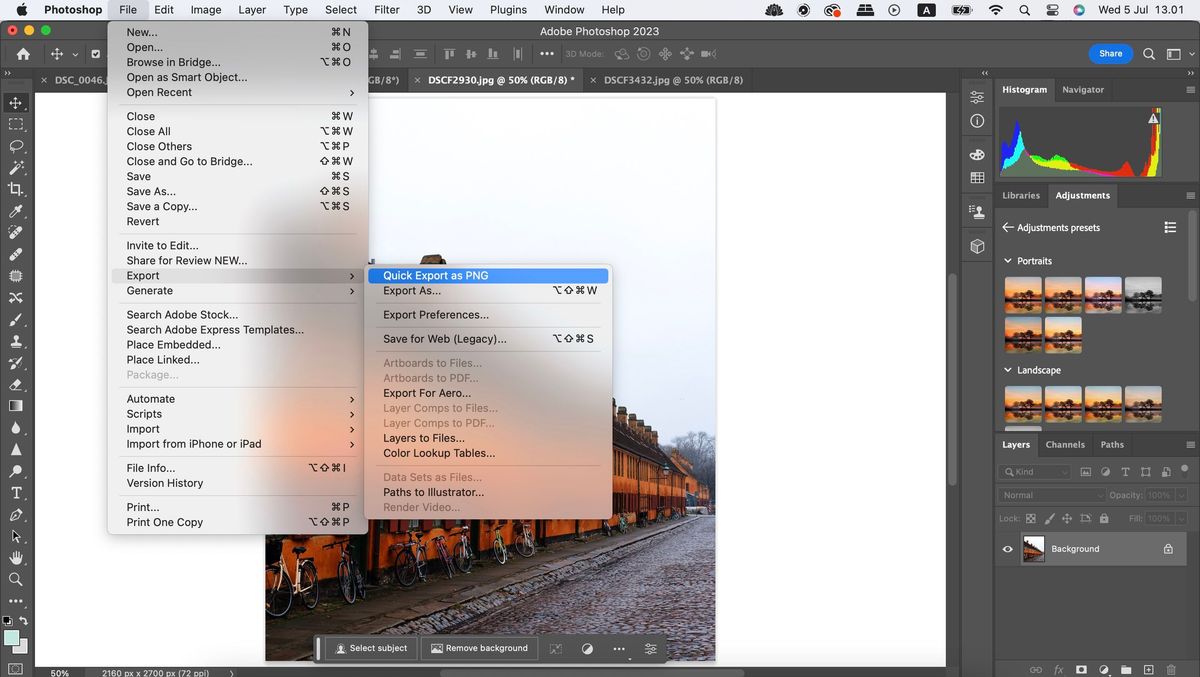Choose Export Preferences... menu item

pos(488,315)
